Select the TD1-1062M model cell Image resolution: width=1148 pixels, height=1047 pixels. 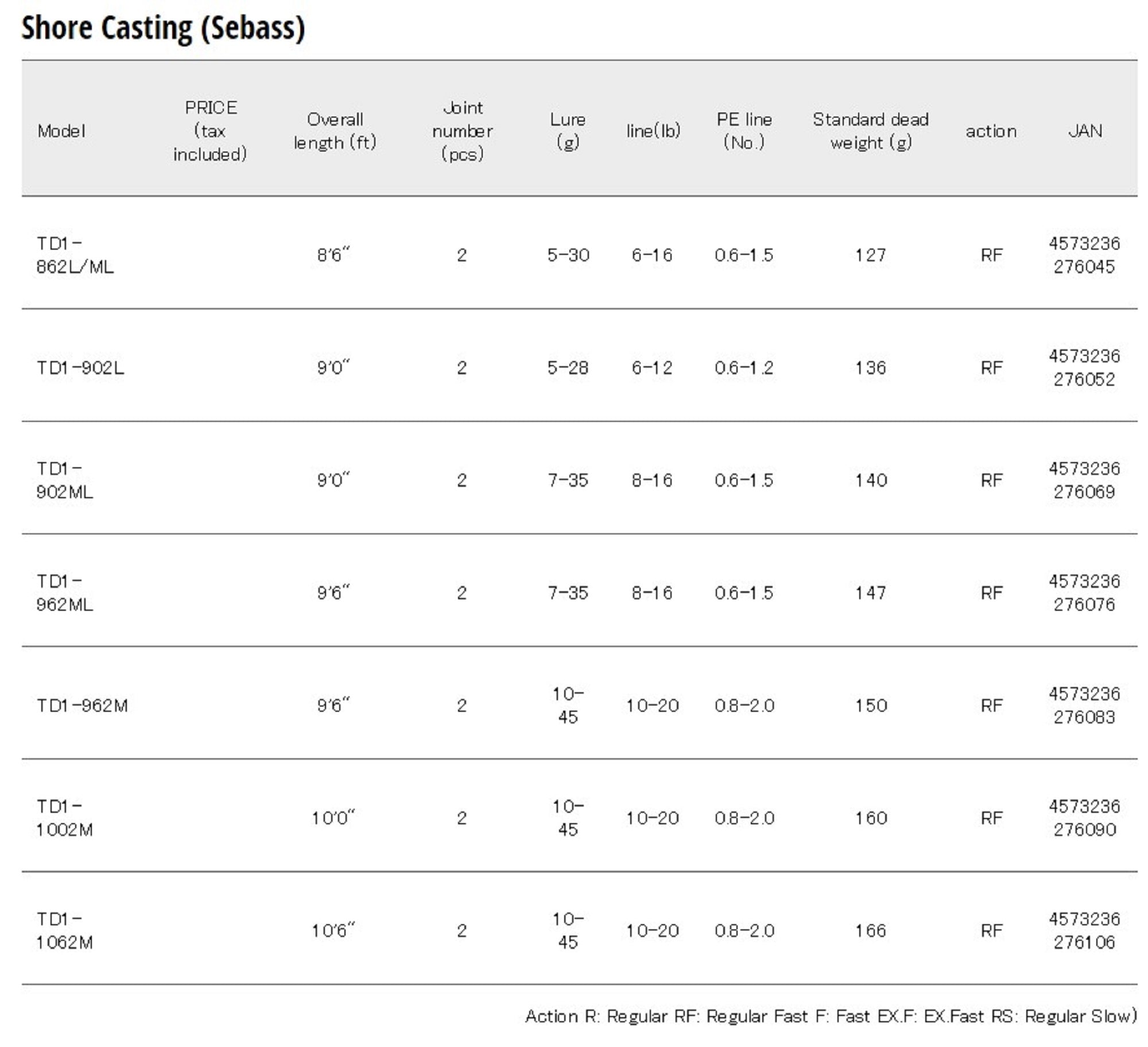[65, 930]
